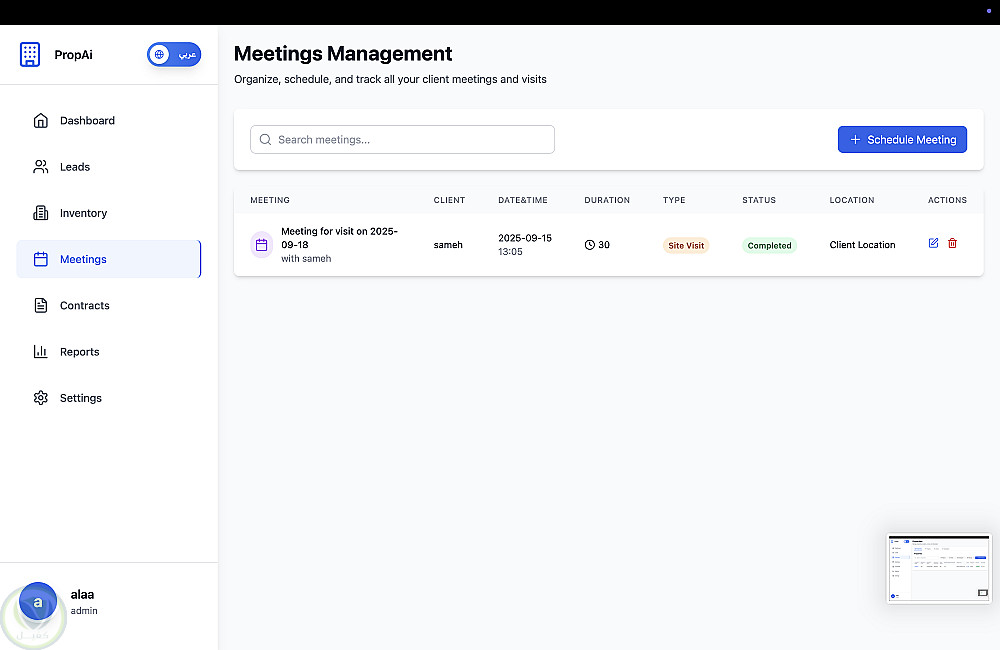The image size is (1000, 650).
Task: Click the Inventory building icon
Action: (x=41, y=213)
